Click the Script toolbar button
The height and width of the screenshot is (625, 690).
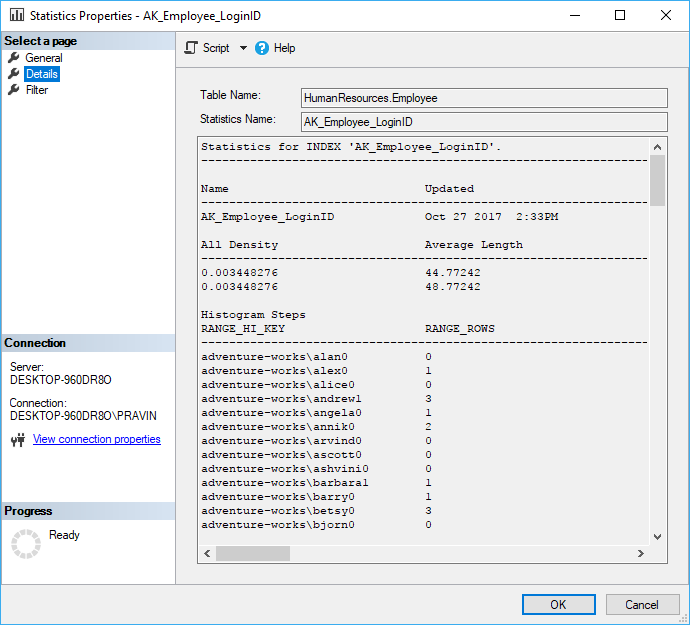pyautogui.click(x=216, y=48)
